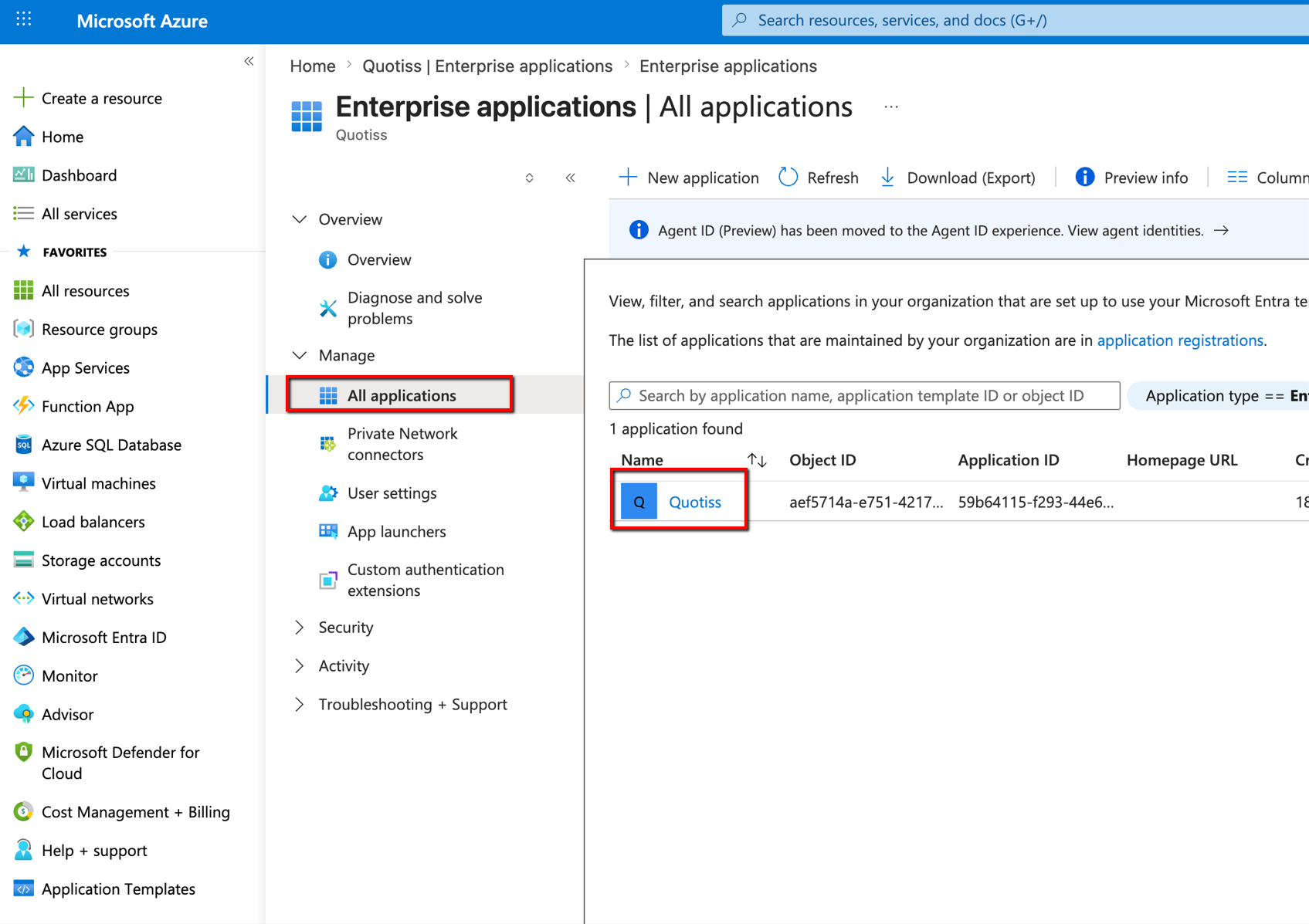Click the Load balancers diamond icon
Image resolution: width=1309 pixels, height=924 pixels.
pyautogui.click(x=24, y=522)
